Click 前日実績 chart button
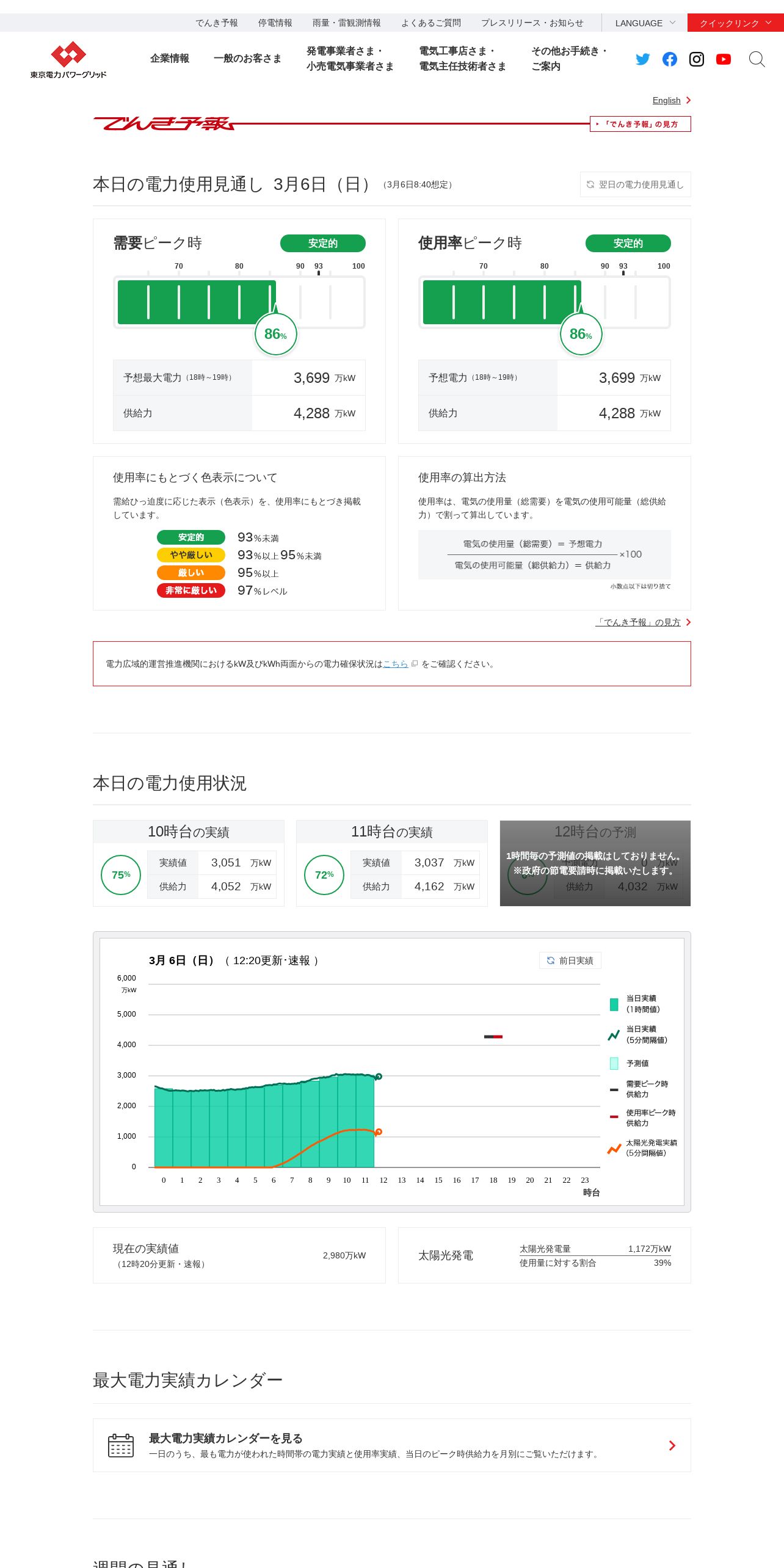Image resolution: width=784 pixels, height=1568 pixels. coord(570,960)
